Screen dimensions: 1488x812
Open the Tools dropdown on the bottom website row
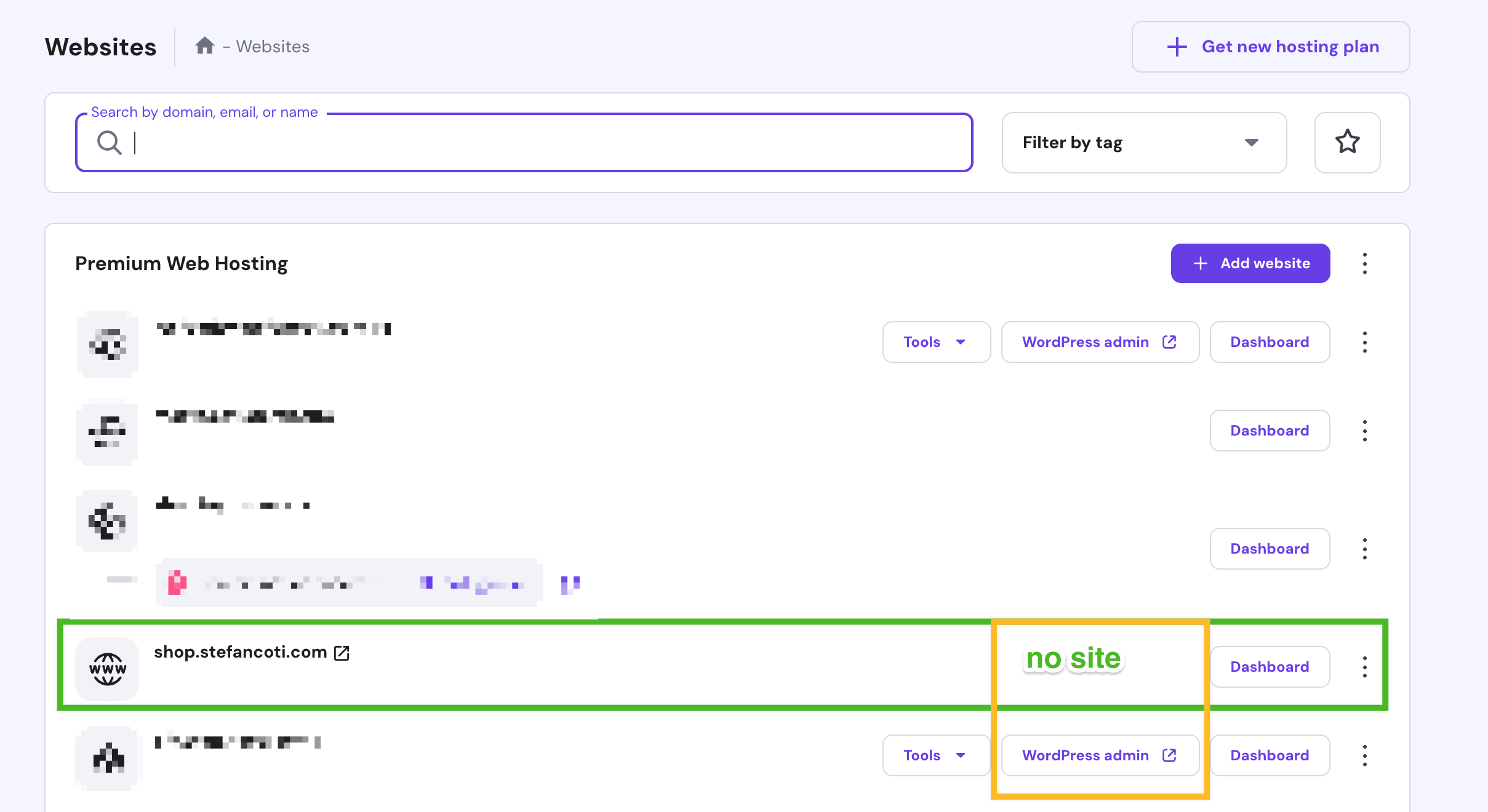[x=936, y=755]
